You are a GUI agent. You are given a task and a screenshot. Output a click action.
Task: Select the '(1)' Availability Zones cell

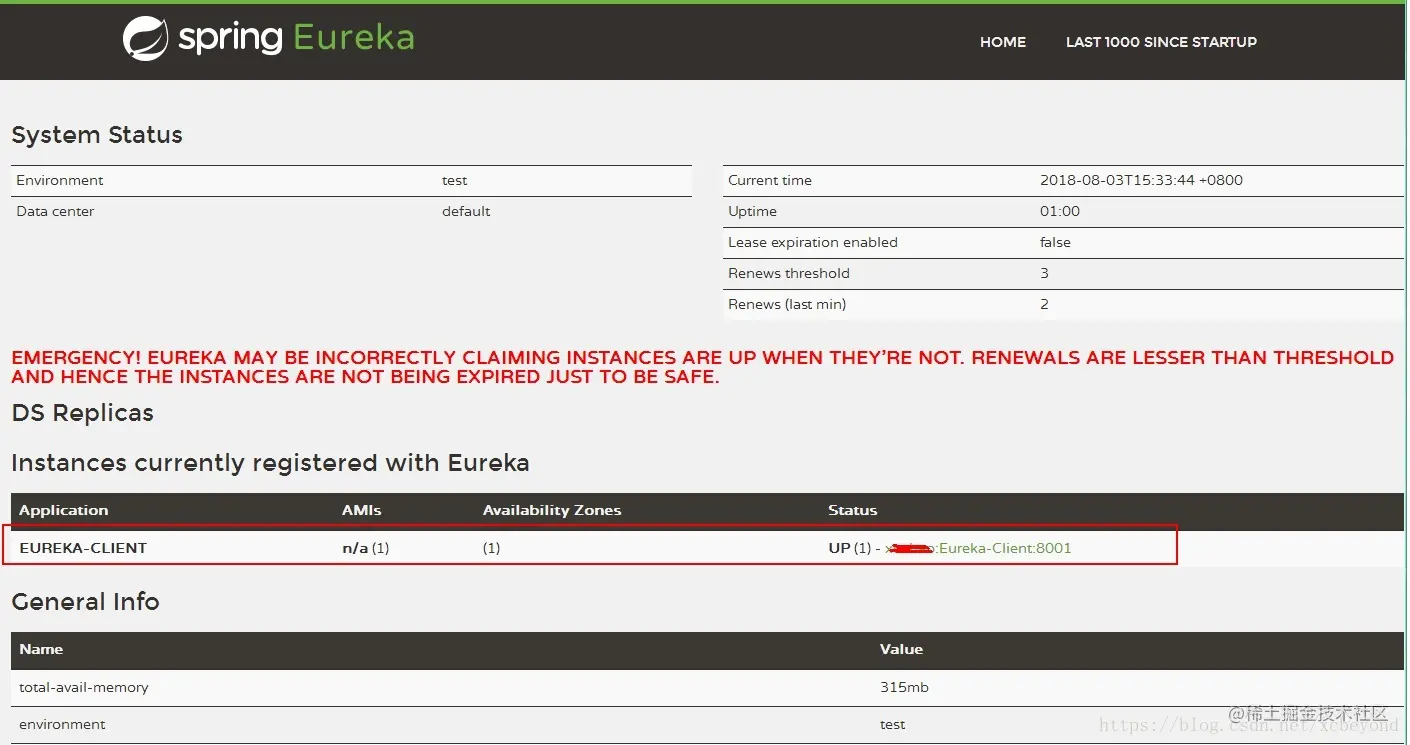coord(491,548)
